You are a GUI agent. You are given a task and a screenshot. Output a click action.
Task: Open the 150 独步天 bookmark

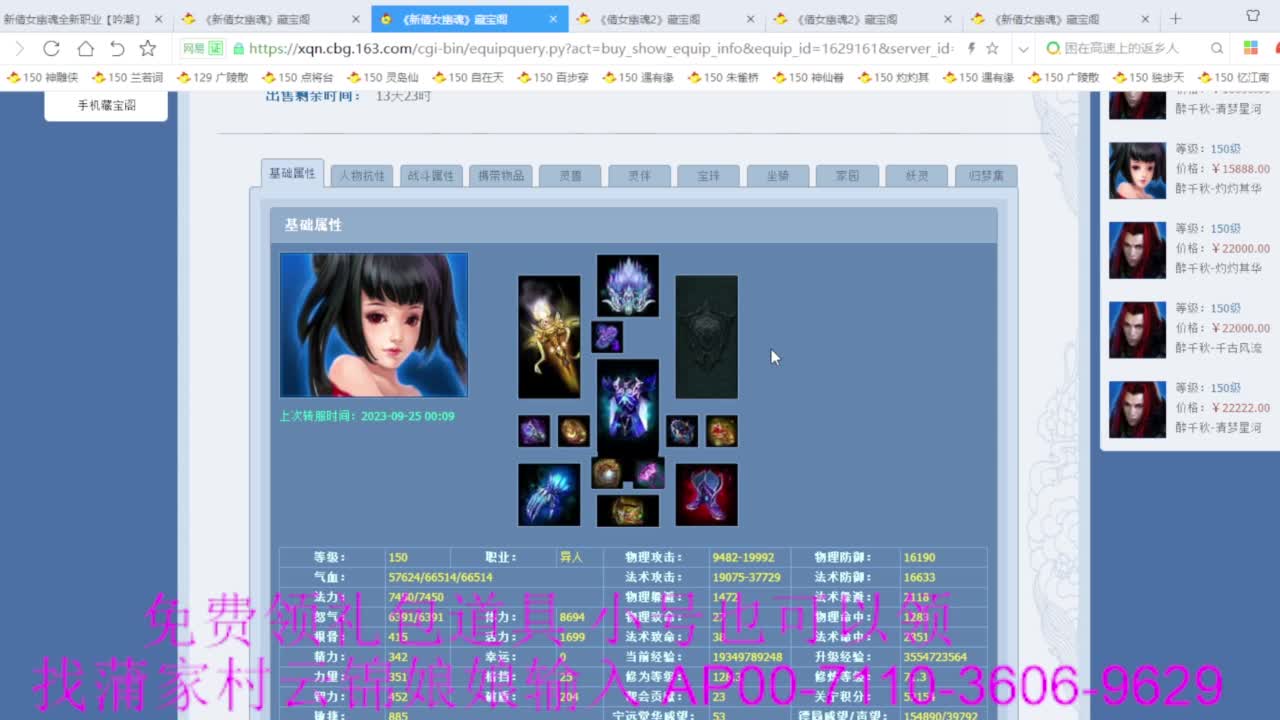(x=1147, y=77)
